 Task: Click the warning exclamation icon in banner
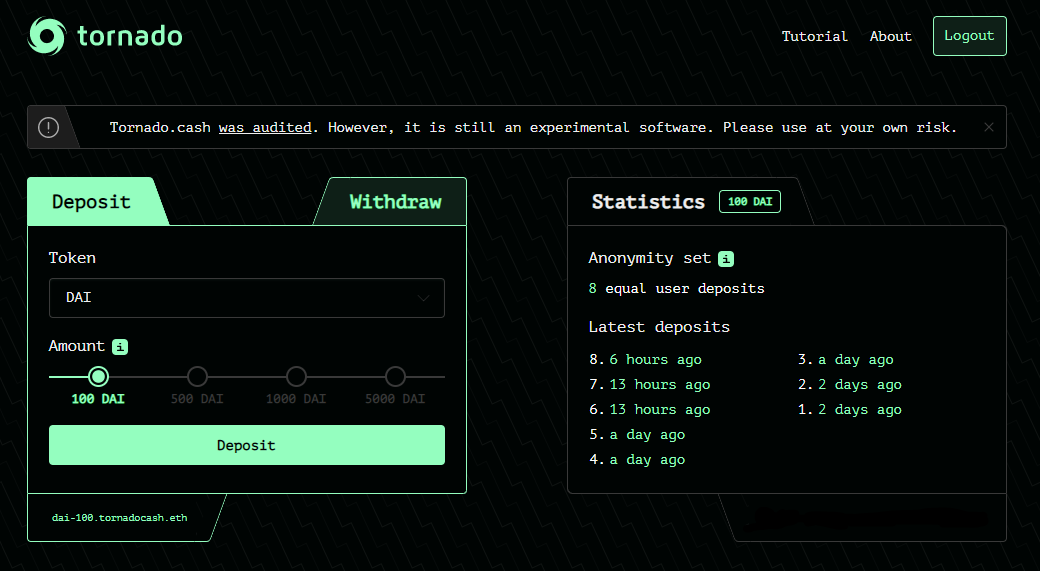tap(48, 127)
